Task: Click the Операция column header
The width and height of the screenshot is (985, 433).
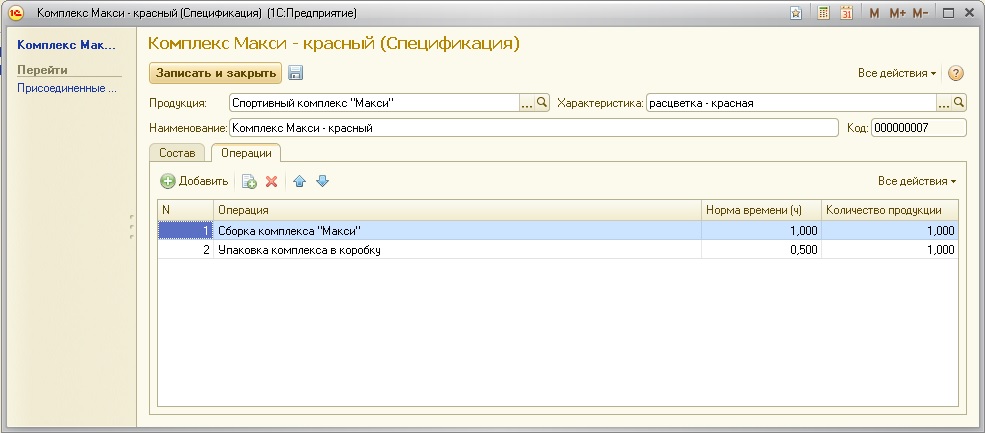Action: pos(457,211)
